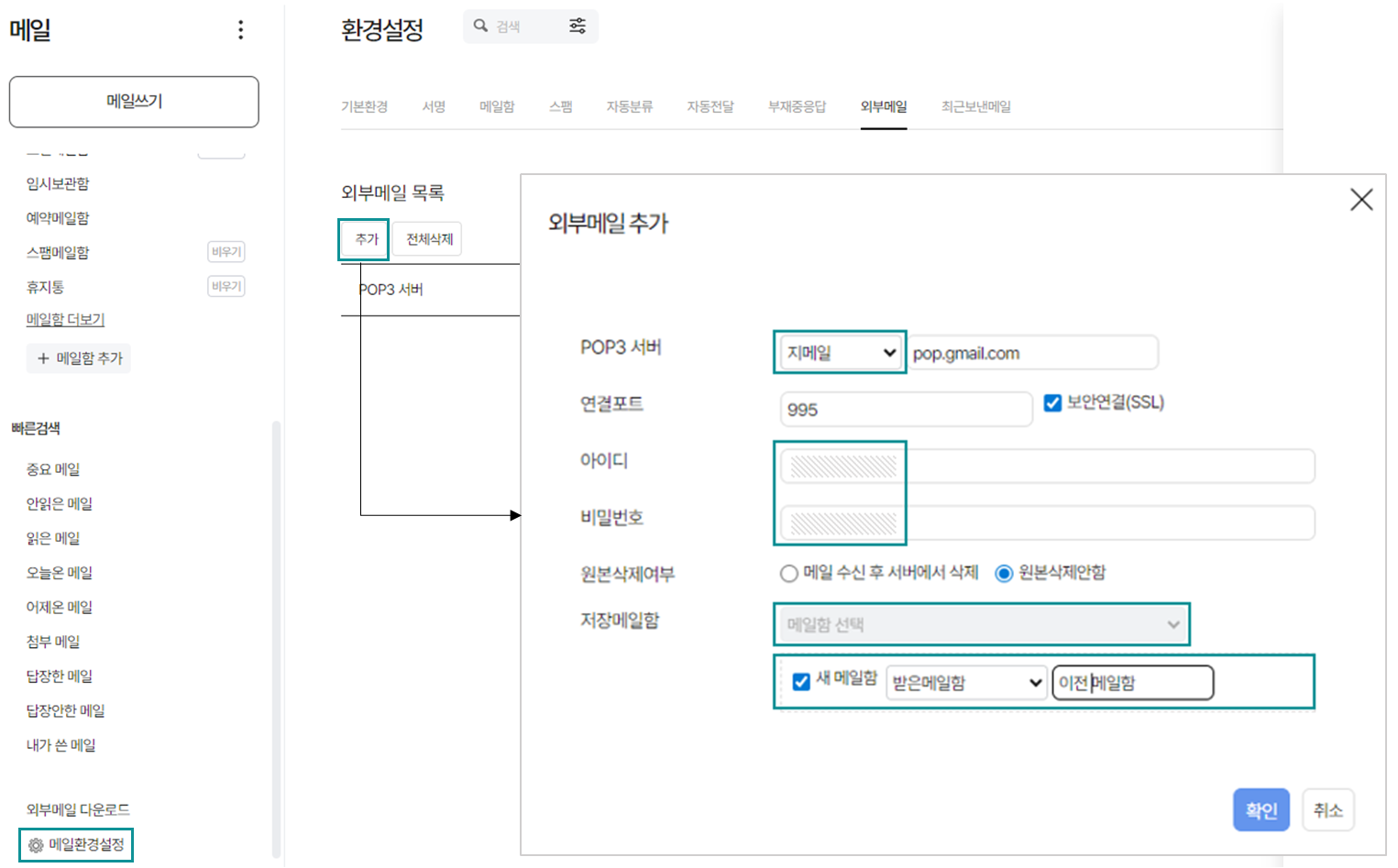Open the search filter options icon
The image size is (1398, 868).
(578, 26)
